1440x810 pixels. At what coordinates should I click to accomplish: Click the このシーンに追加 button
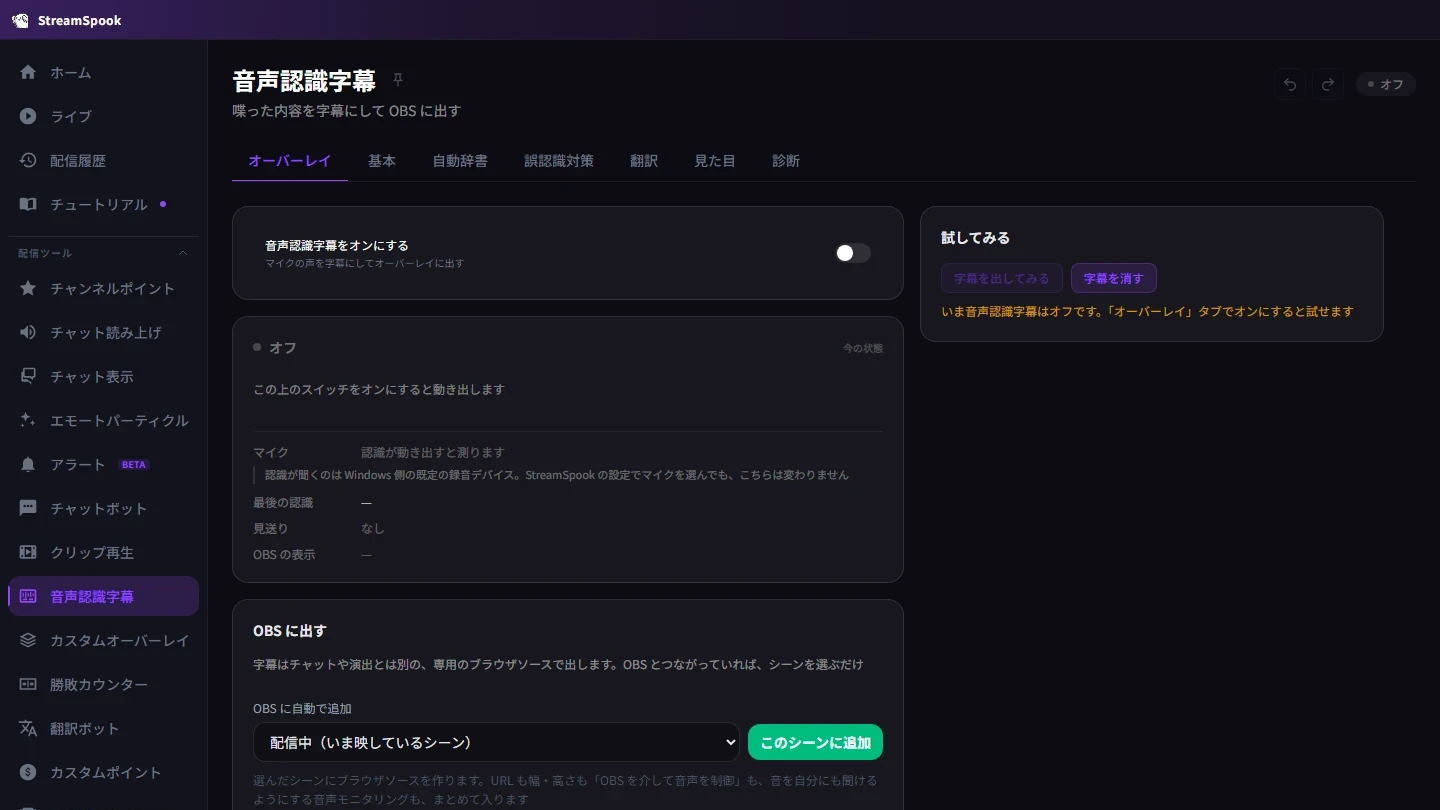pos(816,742)
